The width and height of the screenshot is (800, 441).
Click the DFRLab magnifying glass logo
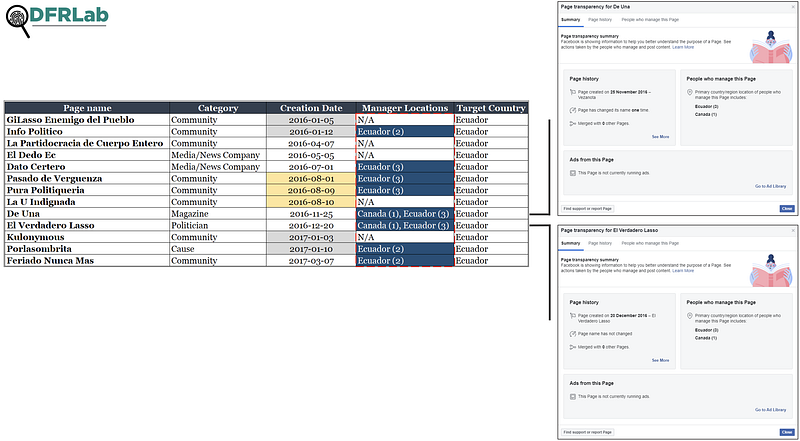(x=19, y=21)
